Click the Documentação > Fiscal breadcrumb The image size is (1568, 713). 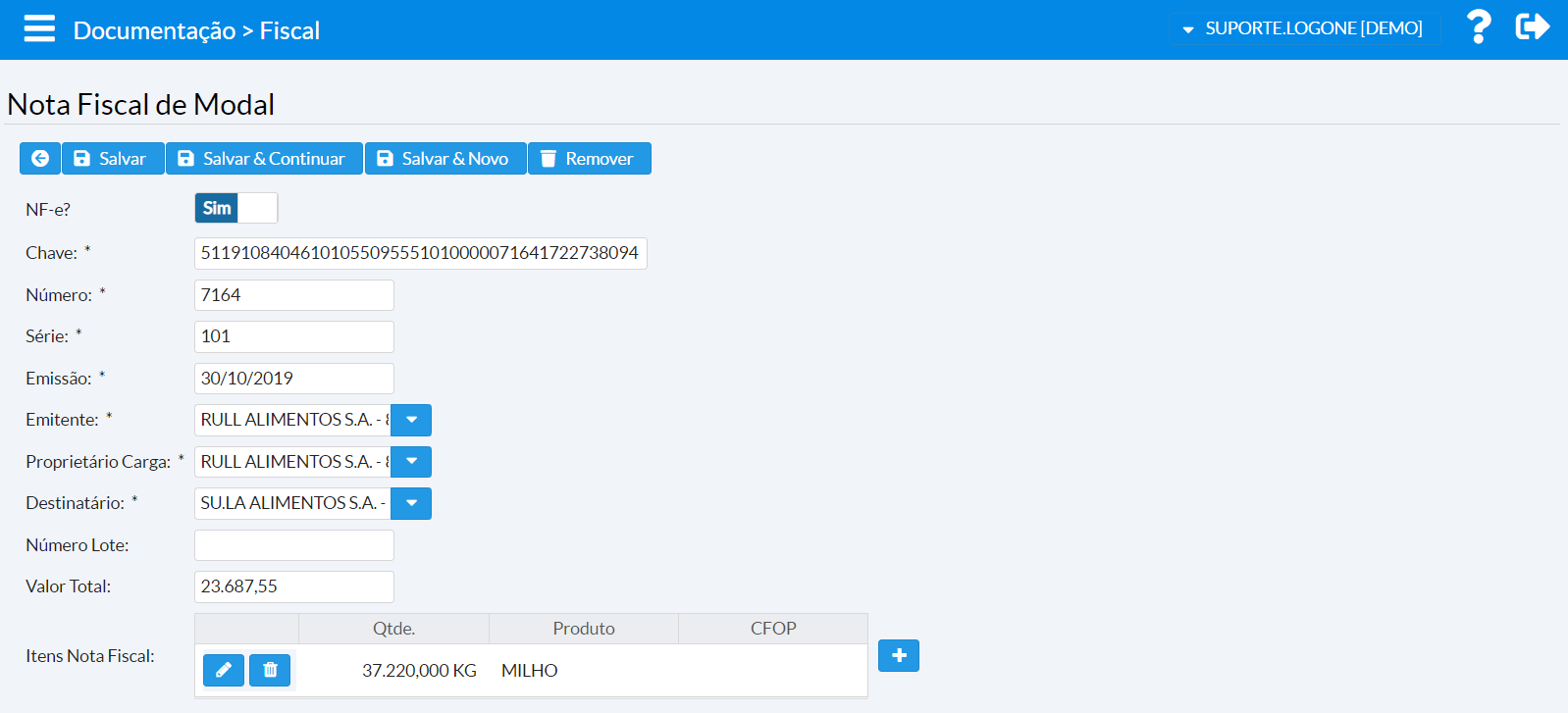pos(196,30)
